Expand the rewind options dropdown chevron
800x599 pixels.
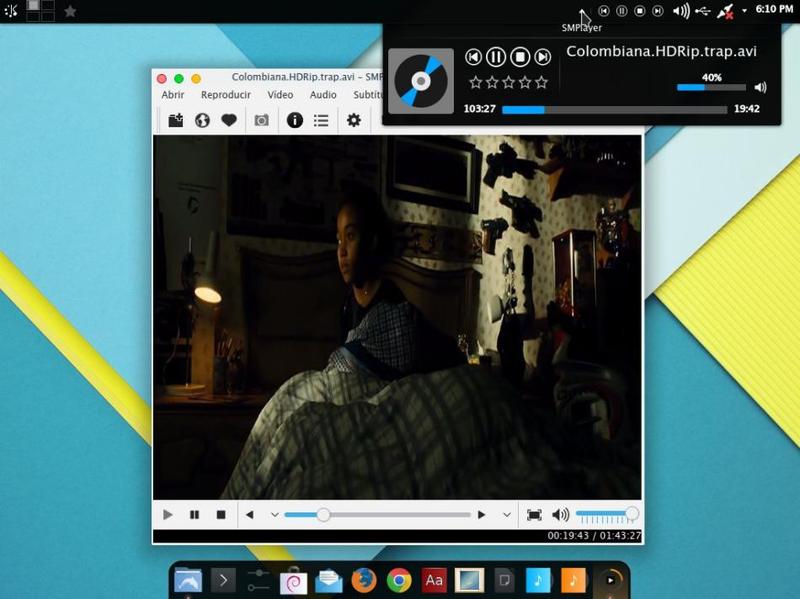[274, 515]
